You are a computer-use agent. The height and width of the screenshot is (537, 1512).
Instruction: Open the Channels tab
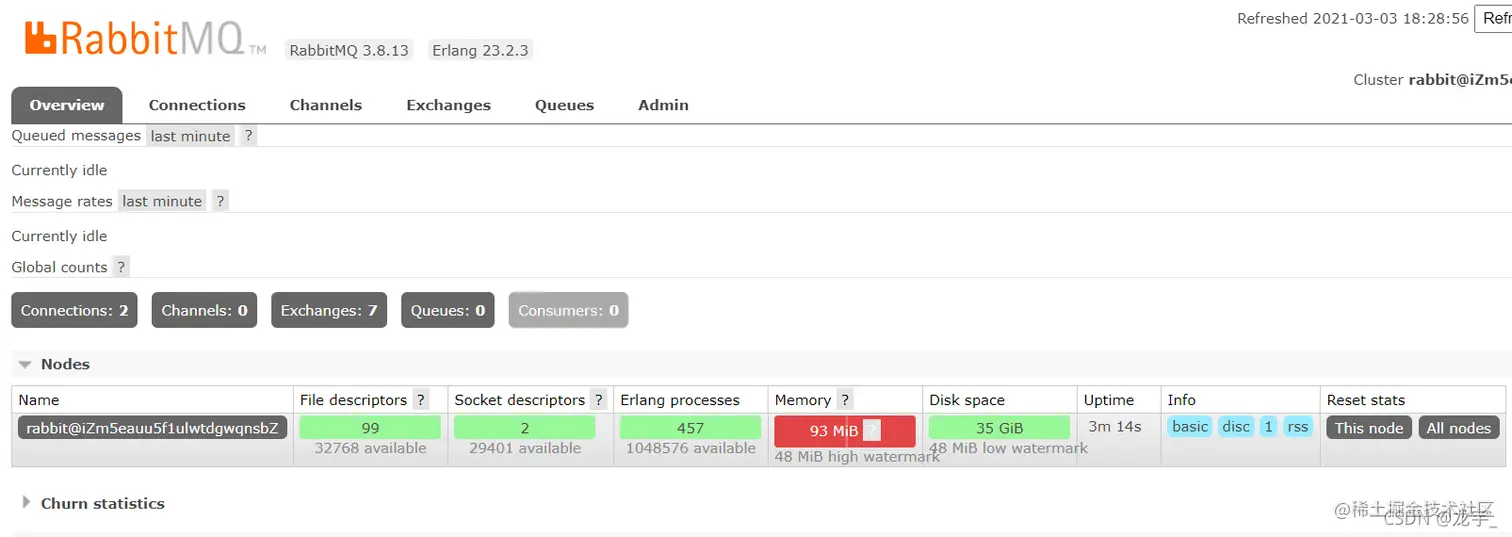(326, 105)
